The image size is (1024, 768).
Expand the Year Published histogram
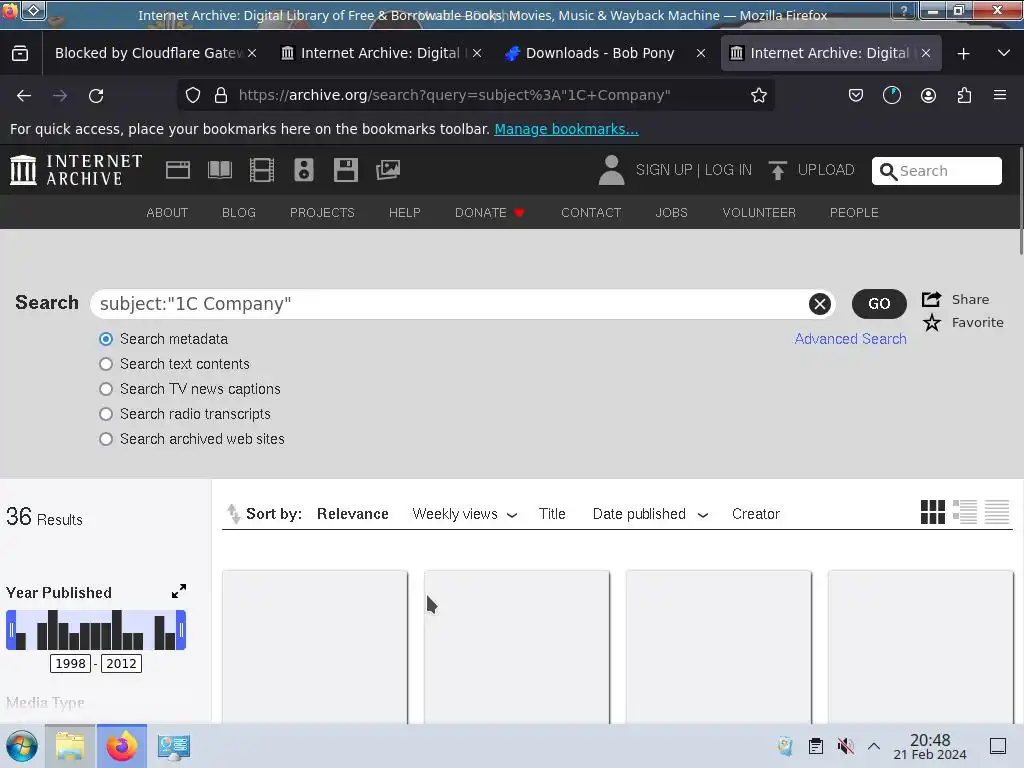[x=178, y=591]
